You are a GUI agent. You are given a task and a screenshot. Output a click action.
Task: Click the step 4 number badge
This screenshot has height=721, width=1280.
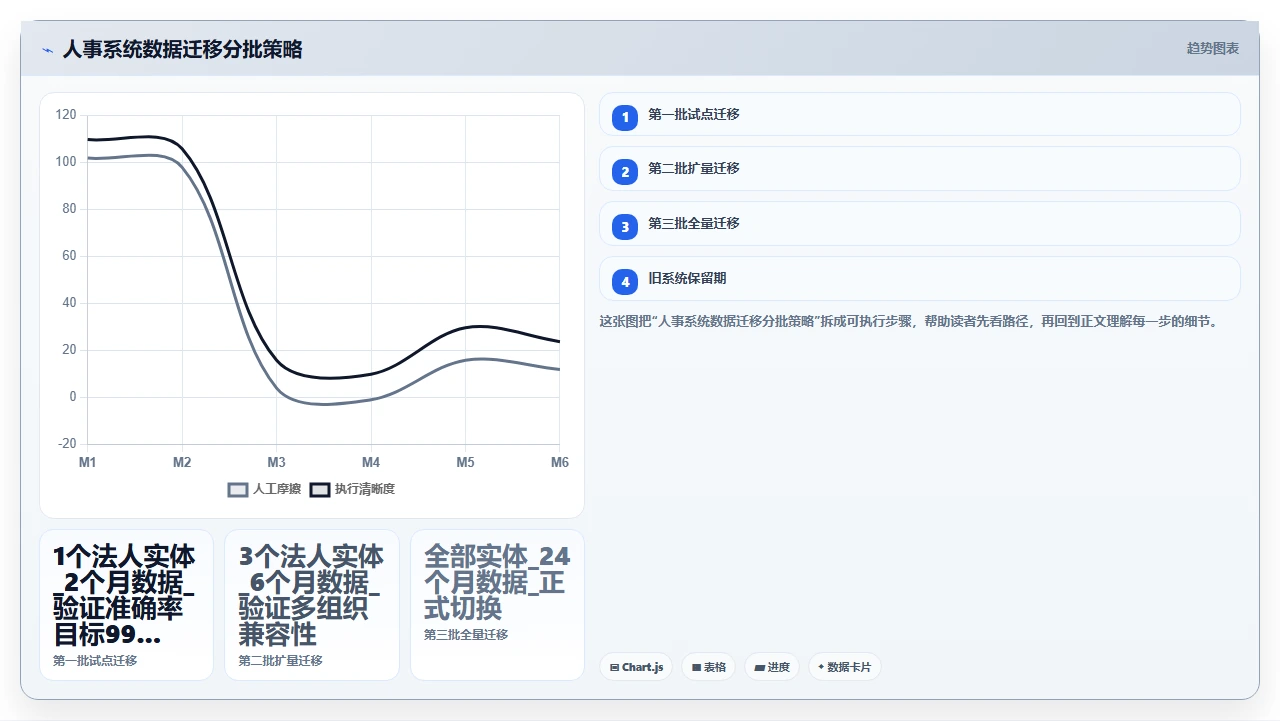[625, 282]
